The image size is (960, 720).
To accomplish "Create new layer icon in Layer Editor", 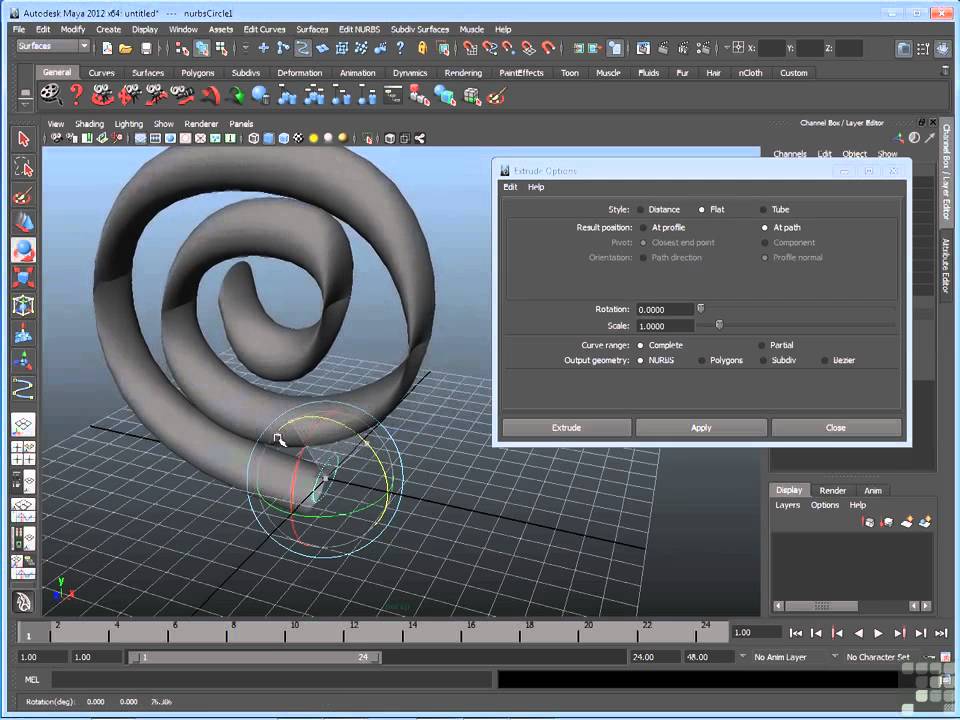I will click(907, 522).
